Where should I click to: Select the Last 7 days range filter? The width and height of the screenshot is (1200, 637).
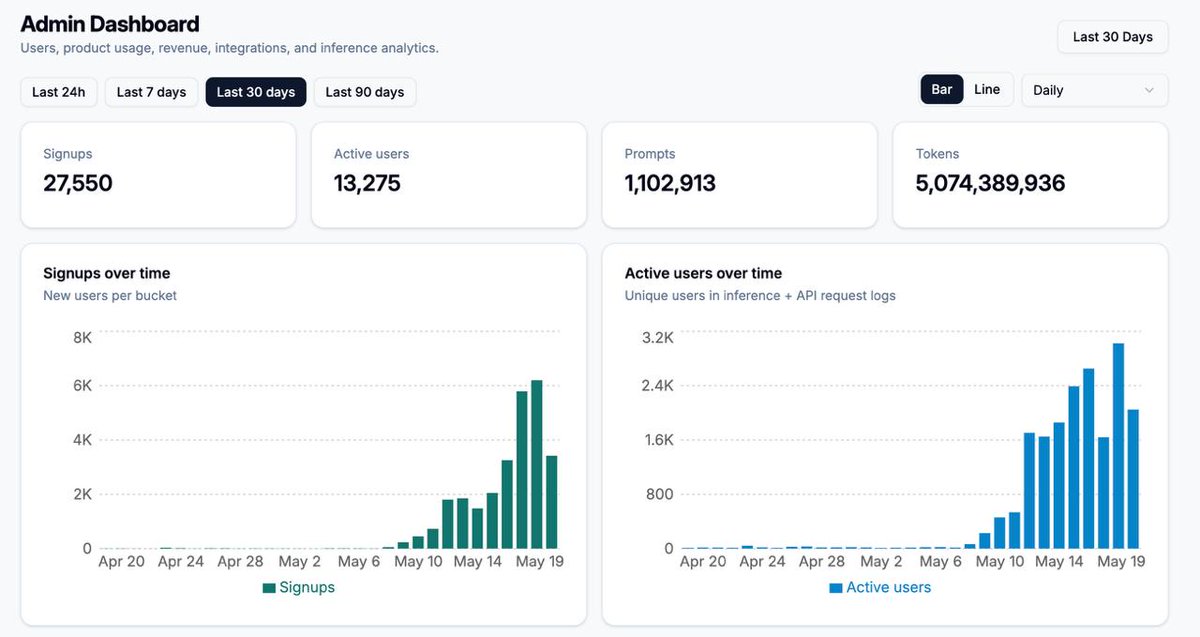(x=151, y=92)
